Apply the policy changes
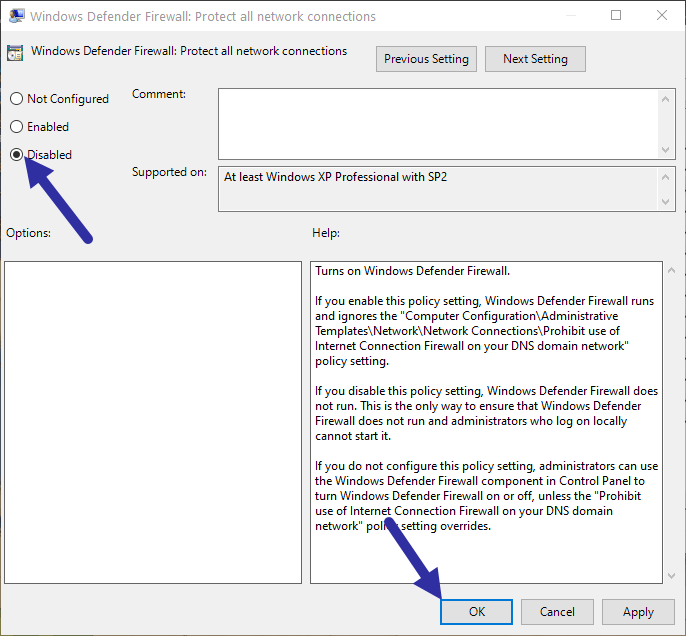Viewport: 686px width, 636px height. pyautogui.click(x=638, y=612)
